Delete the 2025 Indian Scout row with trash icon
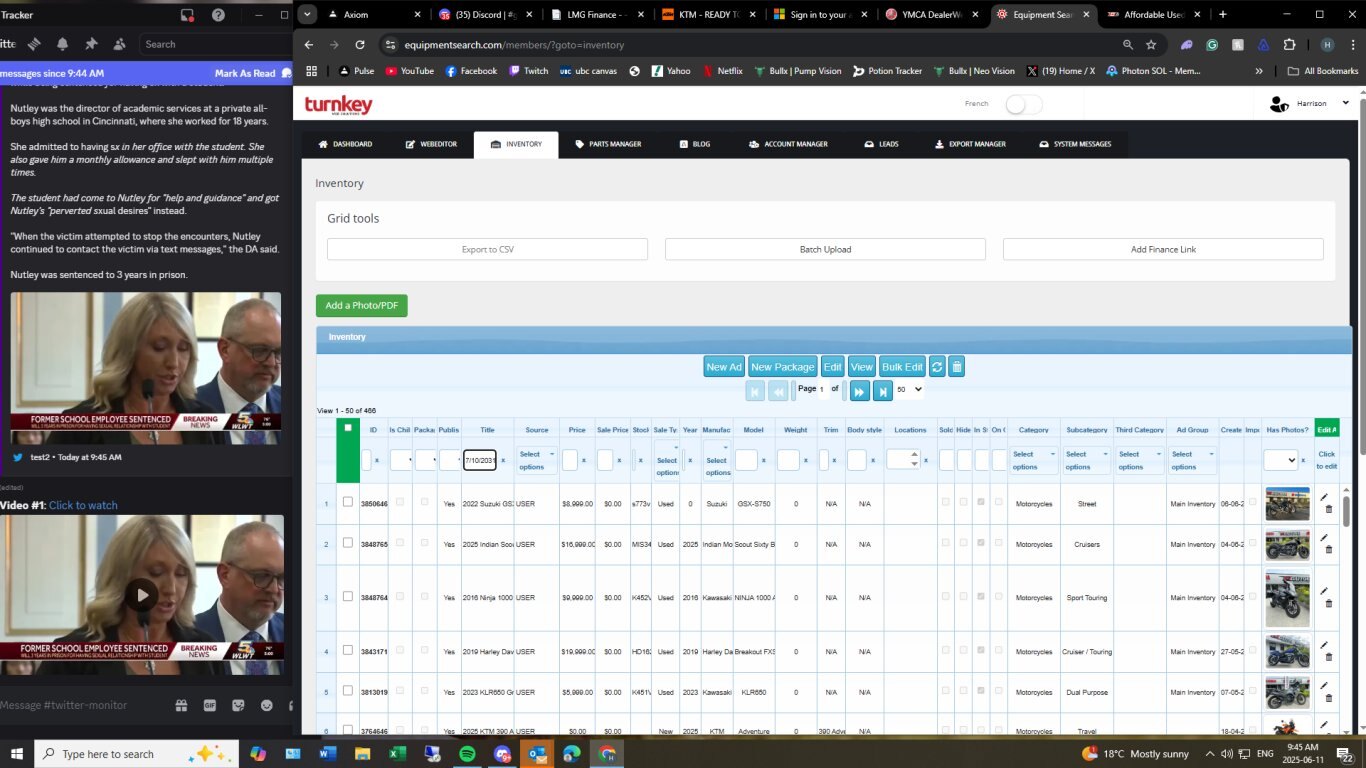 [x=1328, y=550]
